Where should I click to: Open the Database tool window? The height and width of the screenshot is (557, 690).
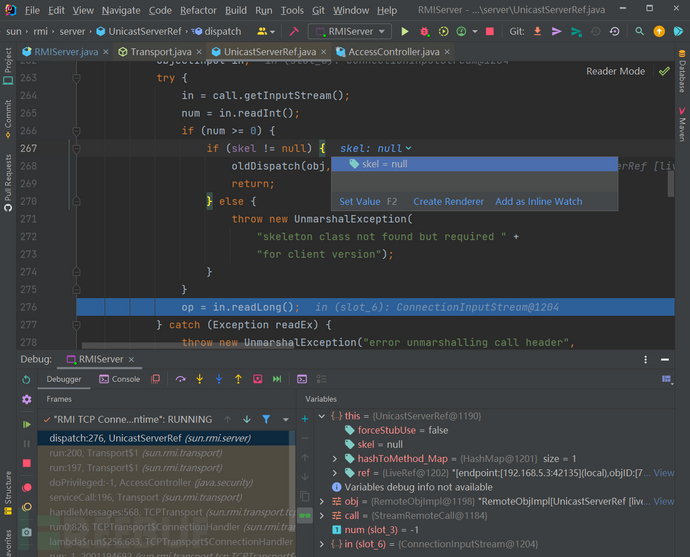point(682,71)
